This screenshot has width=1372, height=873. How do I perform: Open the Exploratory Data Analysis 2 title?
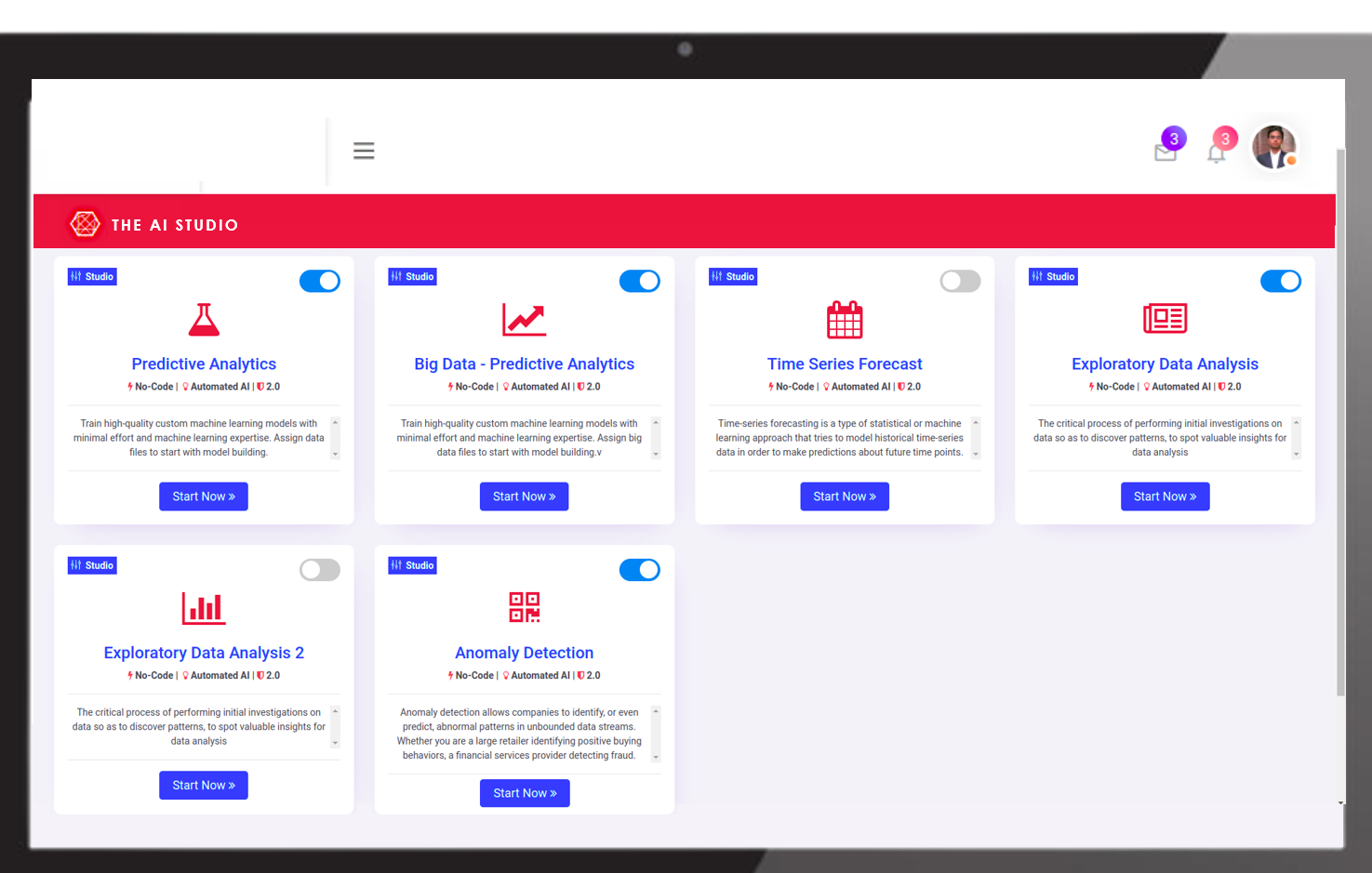(x=204, y=653)
